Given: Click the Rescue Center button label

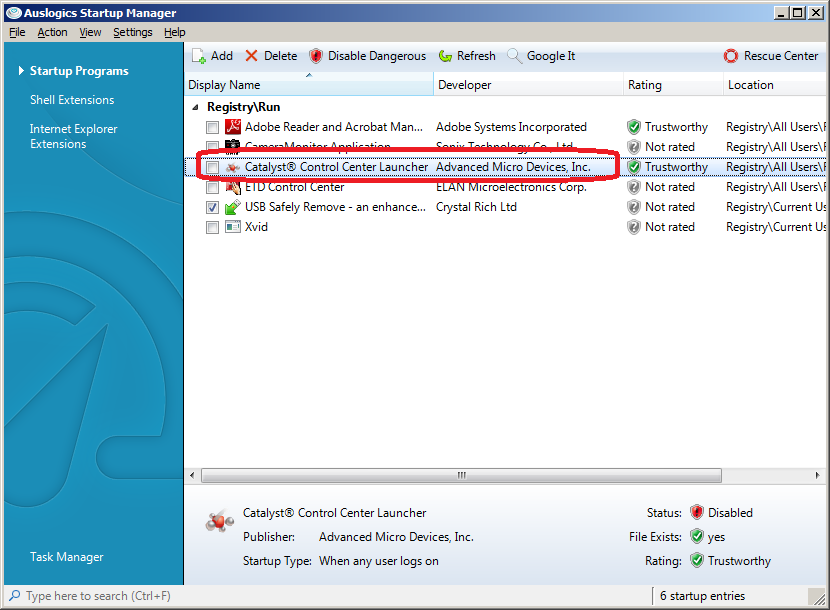Looking at the screenshot, I should (x=781, y=56).
